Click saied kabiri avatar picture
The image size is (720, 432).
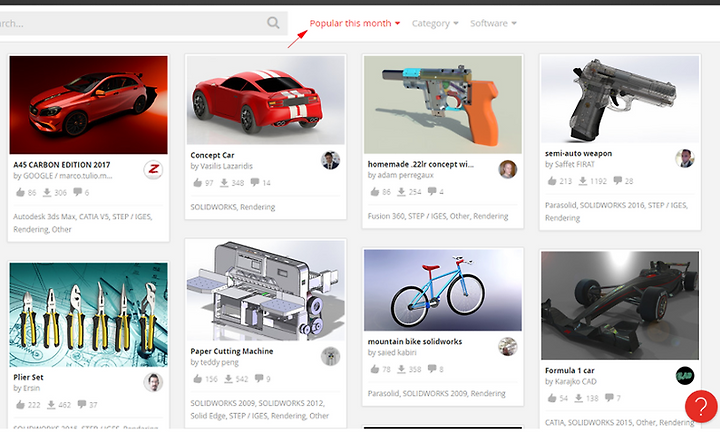(507, 347)
